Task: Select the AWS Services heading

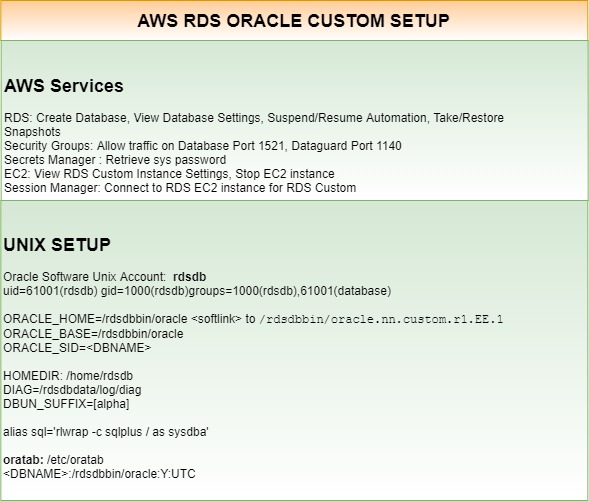Action: (x=63, y=86)
